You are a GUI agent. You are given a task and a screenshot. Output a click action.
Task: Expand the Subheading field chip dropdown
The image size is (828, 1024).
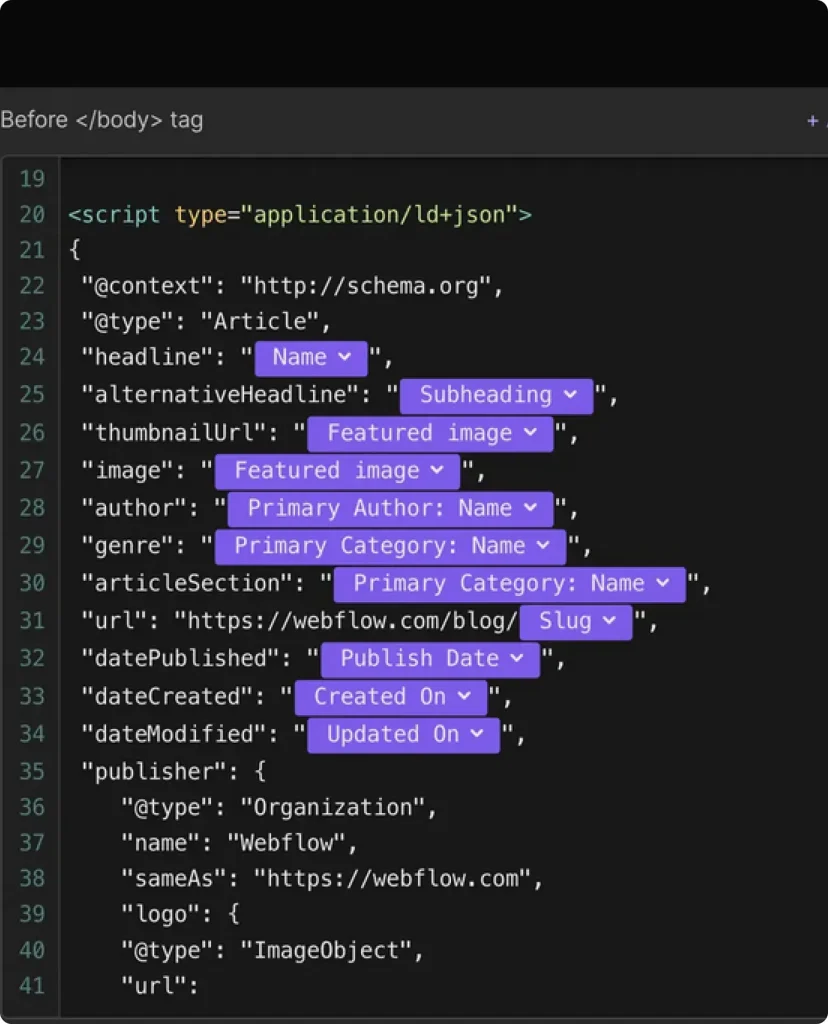click(497, 395)
